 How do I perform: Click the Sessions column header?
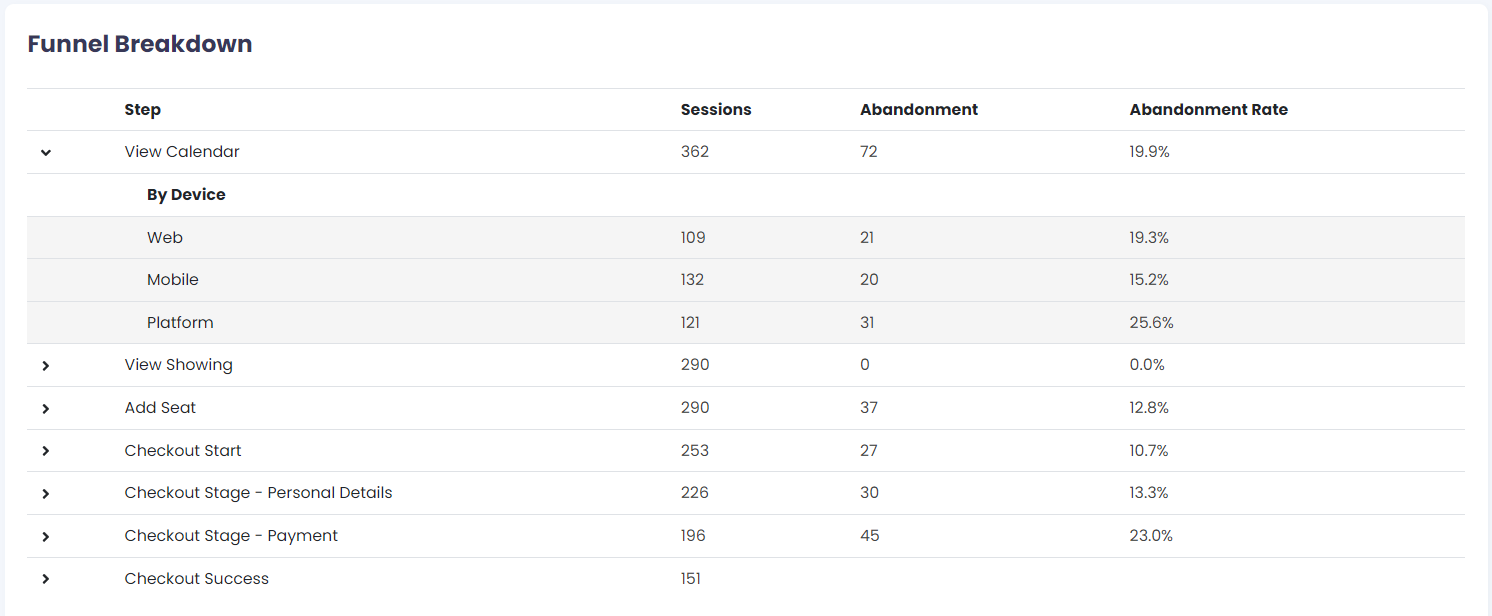(x=716, y=110)
